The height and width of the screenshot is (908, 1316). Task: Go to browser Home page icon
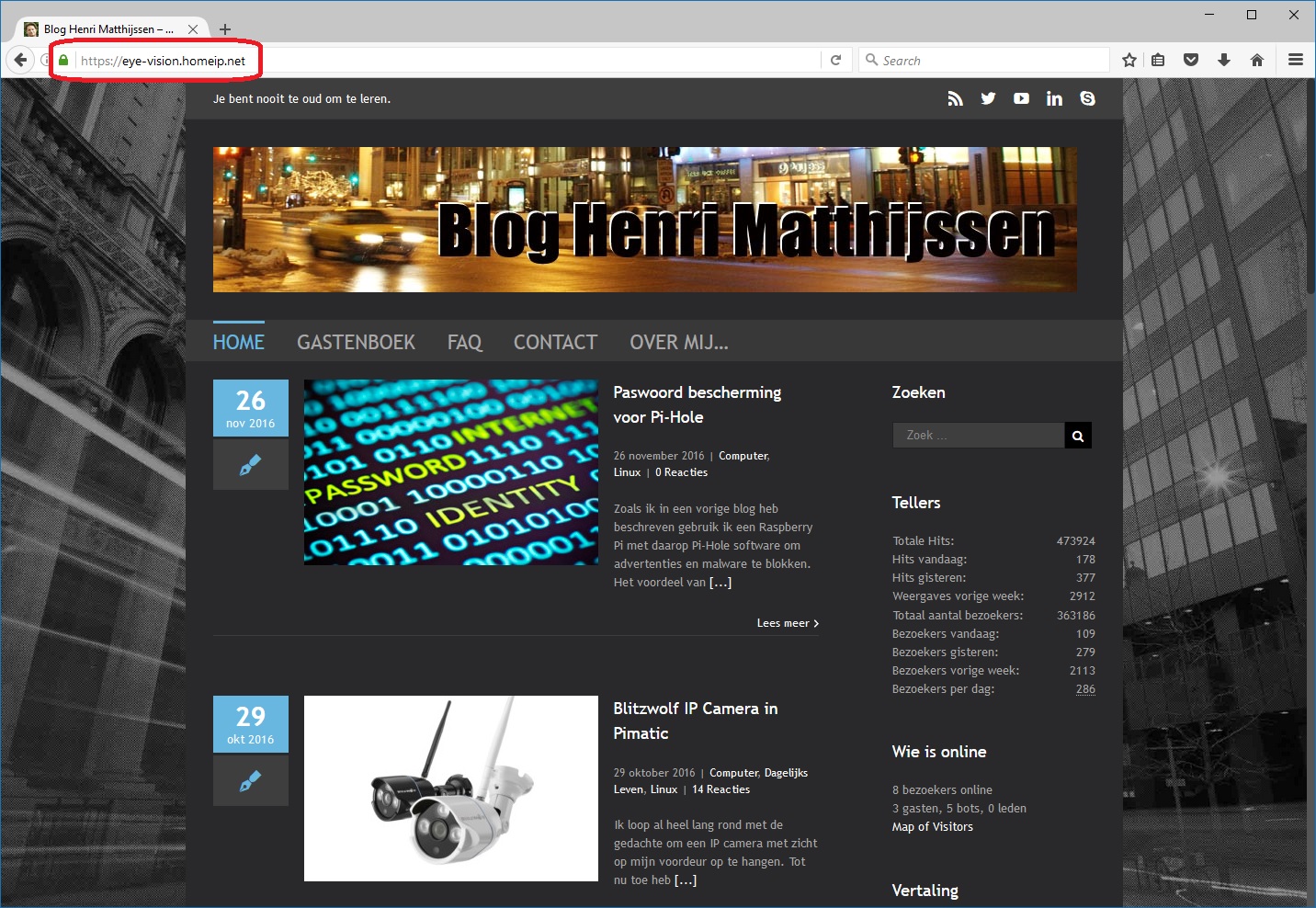(1257, 60)
